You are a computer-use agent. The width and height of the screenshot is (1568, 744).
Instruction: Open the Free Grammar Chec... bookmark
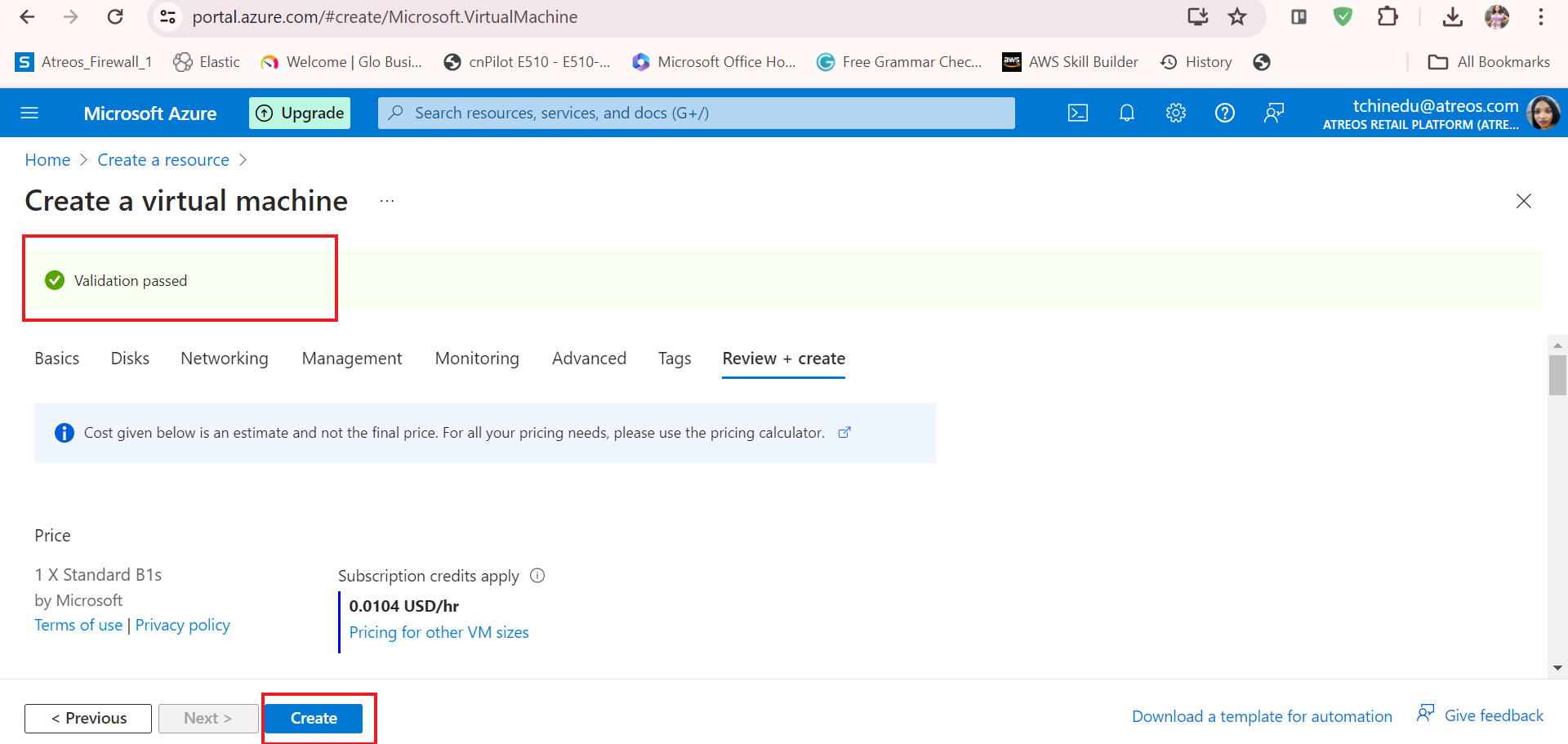[x=899, y=62]
